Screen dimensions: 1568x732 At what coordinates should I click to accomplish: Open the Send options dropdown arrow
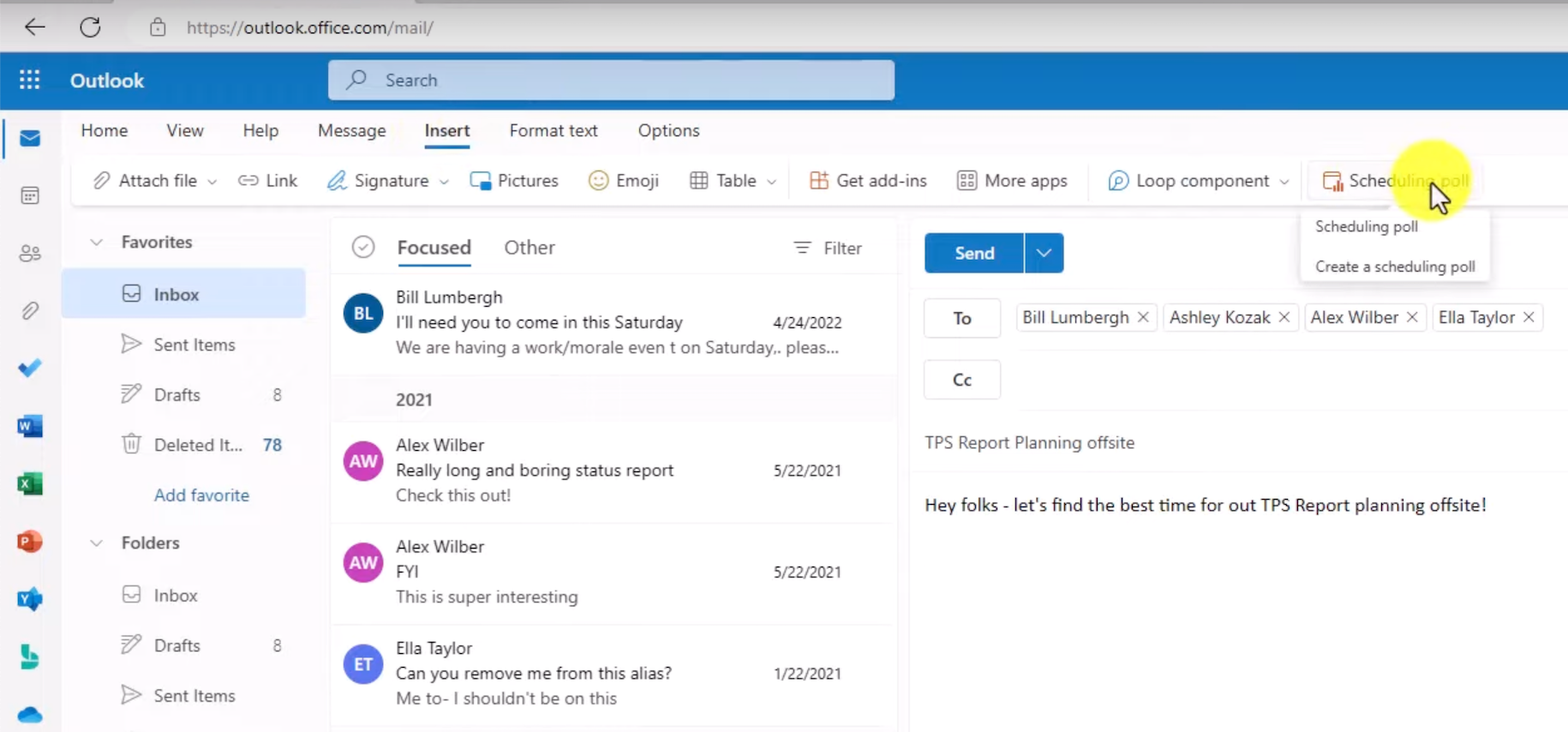point(1044,253)
